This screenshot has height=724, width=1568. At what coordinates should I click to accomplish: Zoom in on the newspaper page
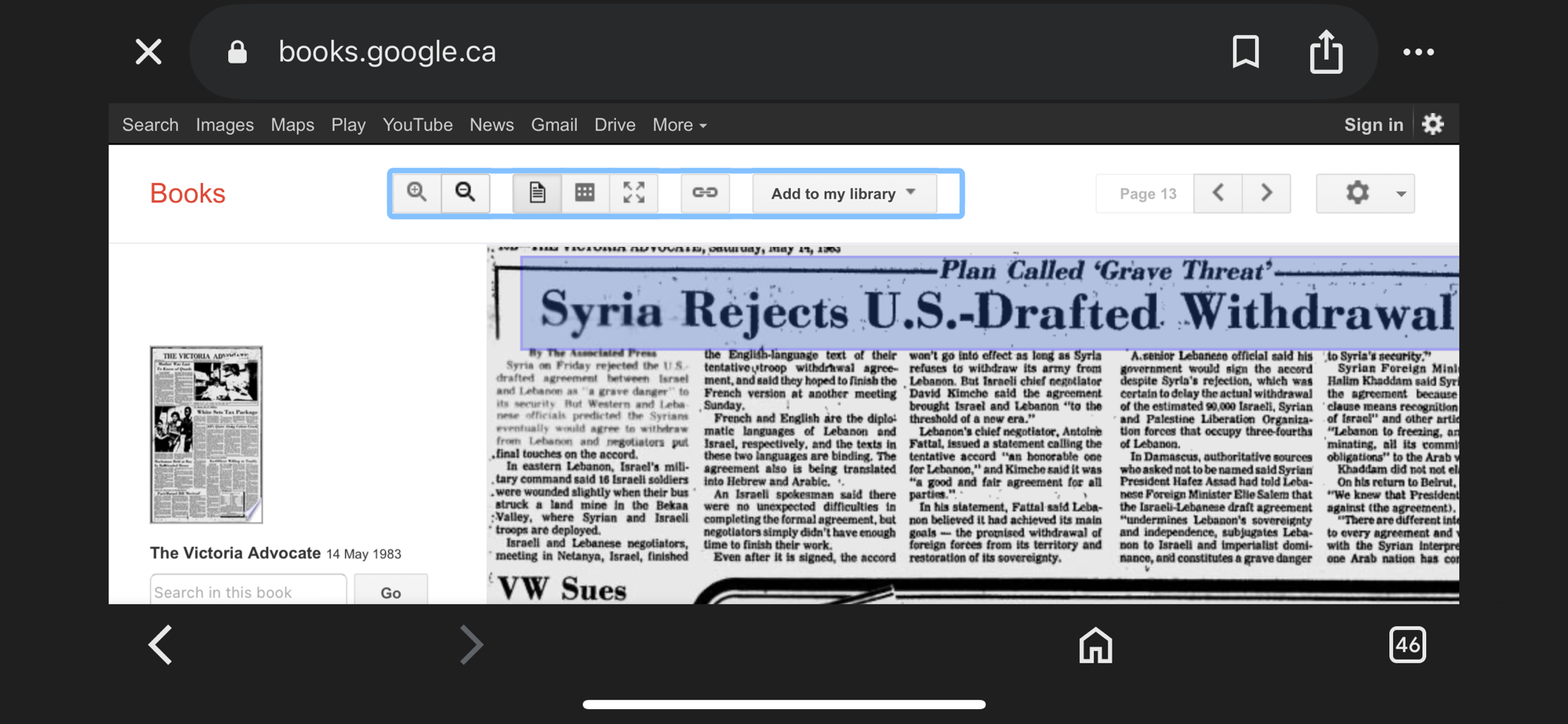pos(417,193)
